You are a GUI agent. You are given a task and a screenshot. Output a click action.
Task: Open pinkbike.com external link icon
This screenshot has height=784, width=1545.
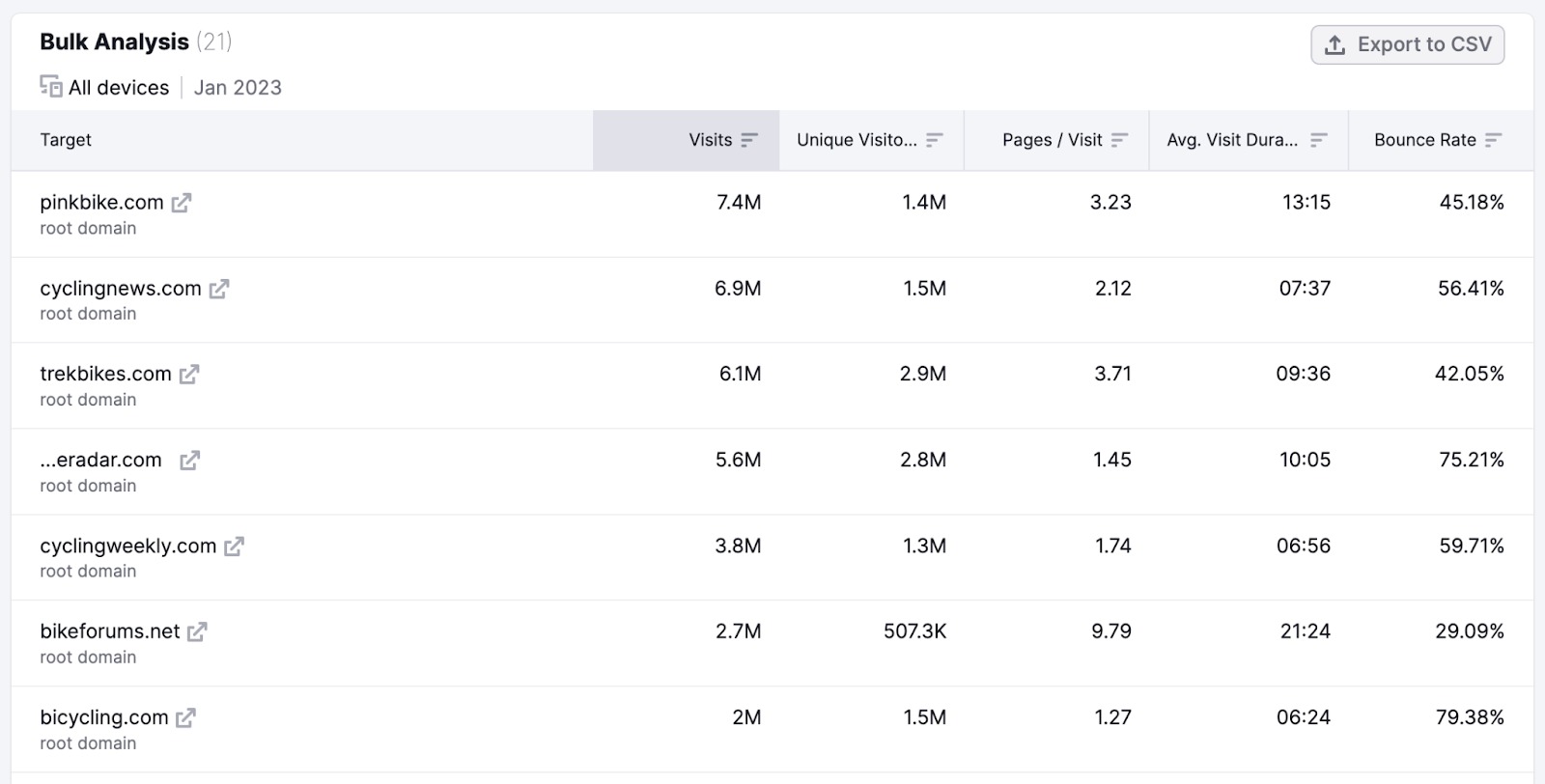pos(182,203)
